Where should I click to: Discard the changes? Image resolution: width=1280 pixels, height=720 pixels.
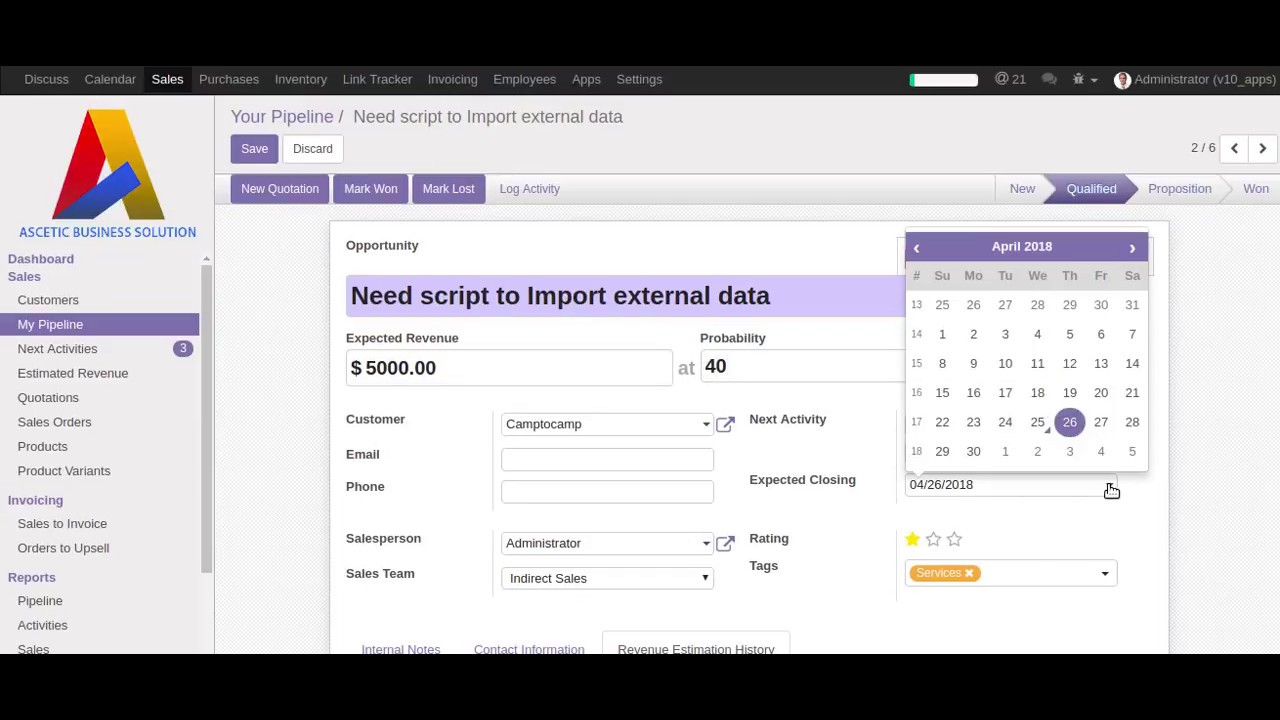coord(313,149)
